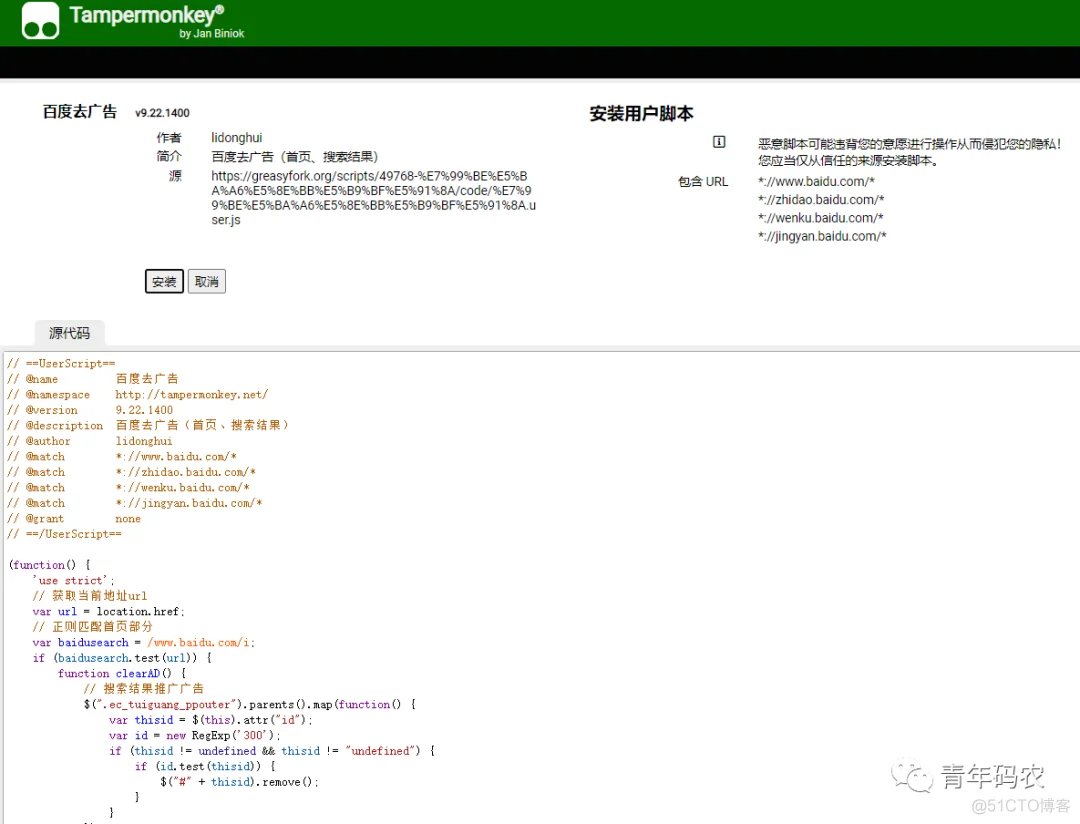
Task: Click the @author lidonghui code line
Action: click(x=90, y=441)
